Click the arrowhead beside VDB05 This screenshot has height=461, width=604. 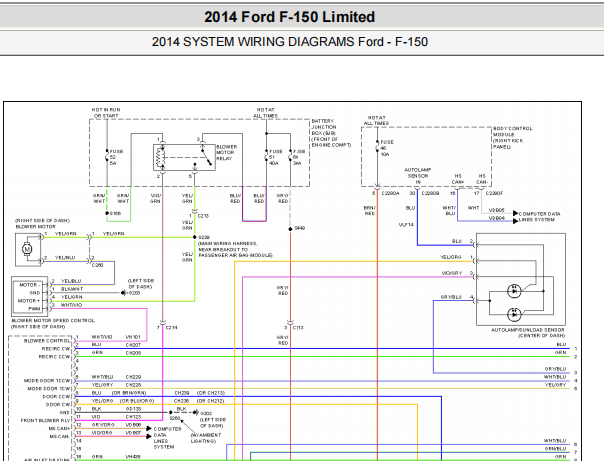515,213
